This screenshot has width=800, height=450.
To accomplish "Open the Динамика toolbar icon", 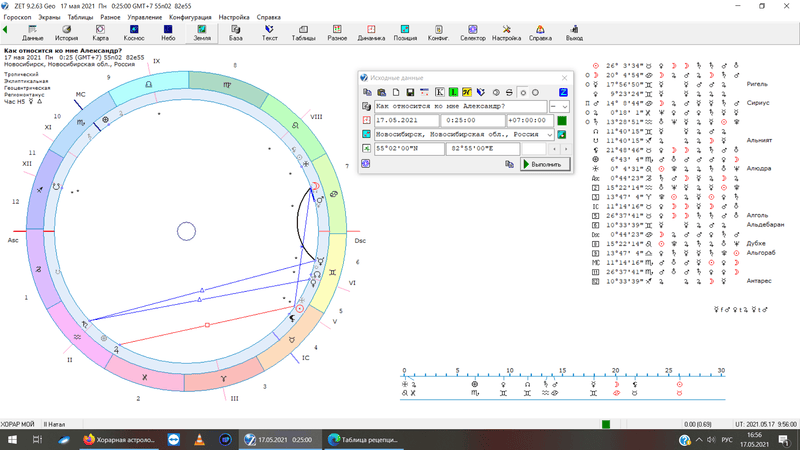I will (x=372, y=34).
